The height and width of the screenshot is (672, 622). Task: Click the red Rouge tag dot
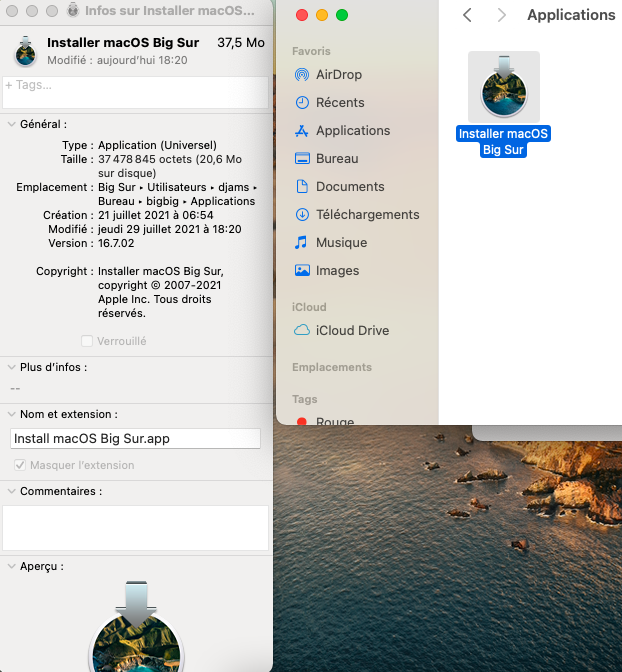(x=302, y=421)
